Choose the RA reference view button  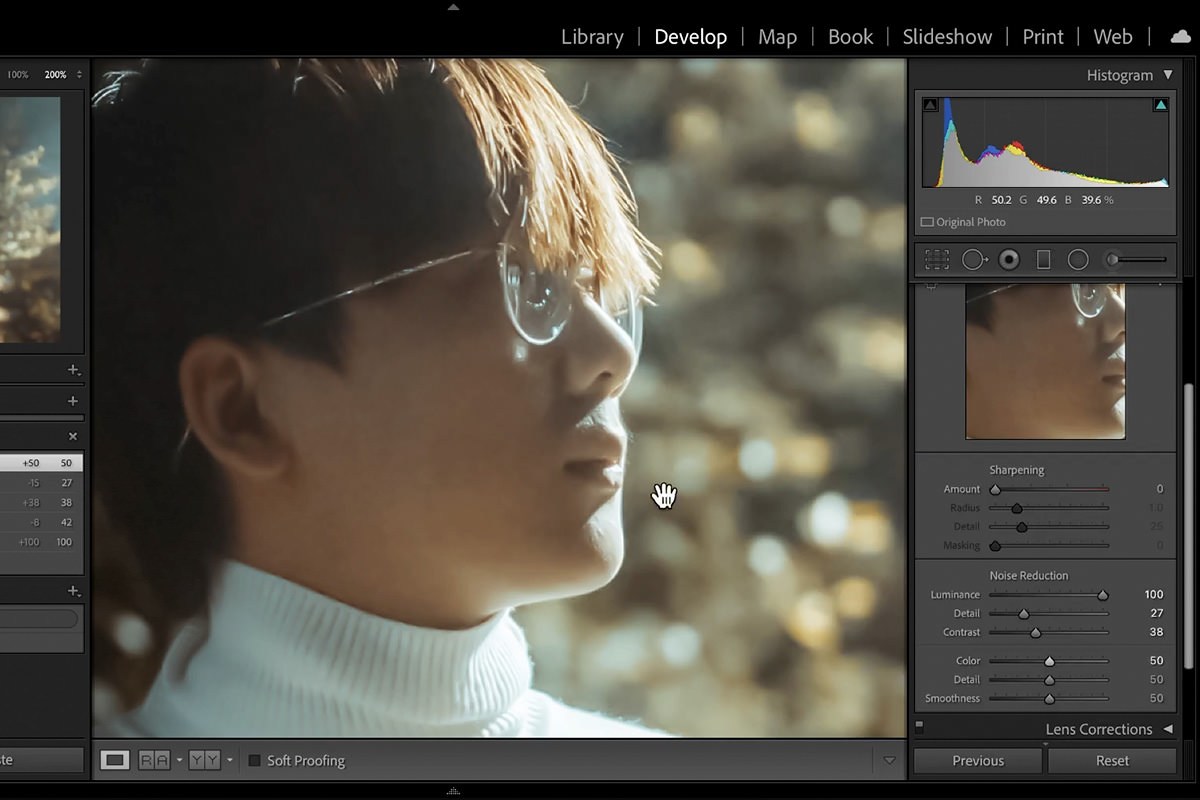[x=155, y=760]
